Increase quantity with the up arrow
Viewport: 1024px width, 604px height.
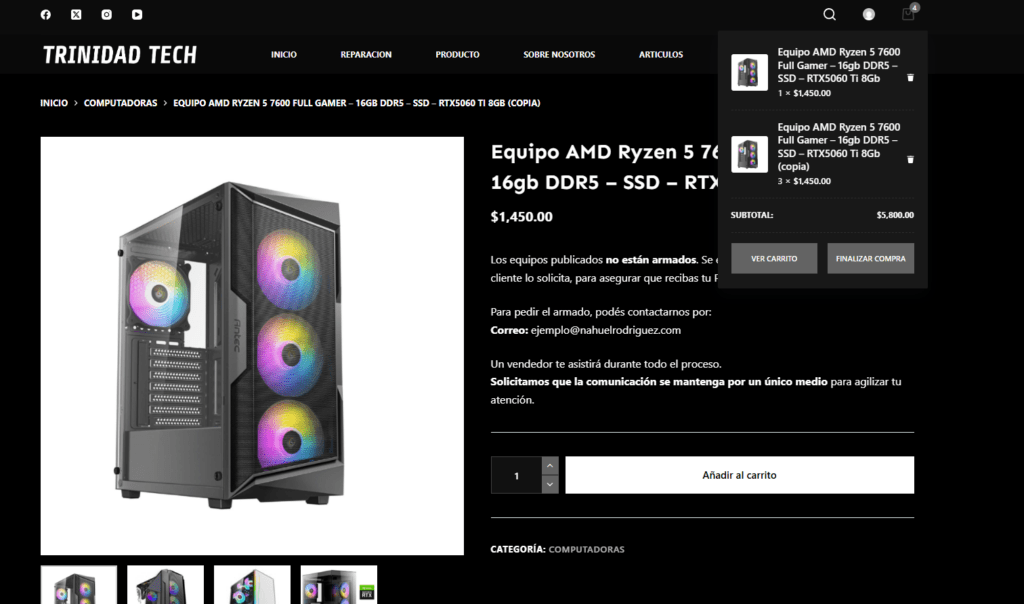pos(550,465)
